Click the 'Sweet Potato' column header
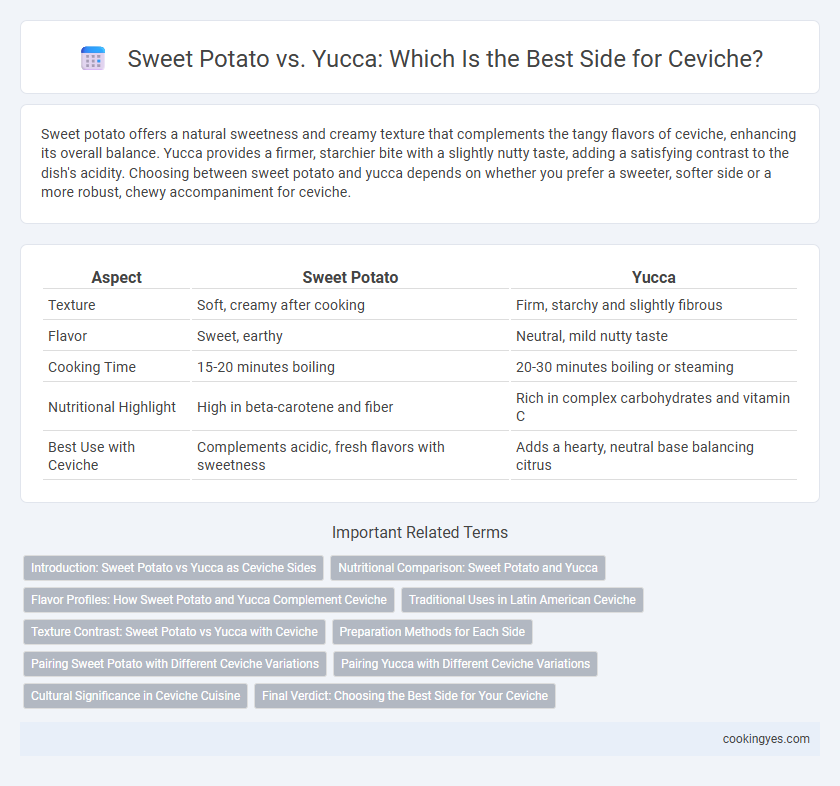The image size is (840, 786). 350,277
